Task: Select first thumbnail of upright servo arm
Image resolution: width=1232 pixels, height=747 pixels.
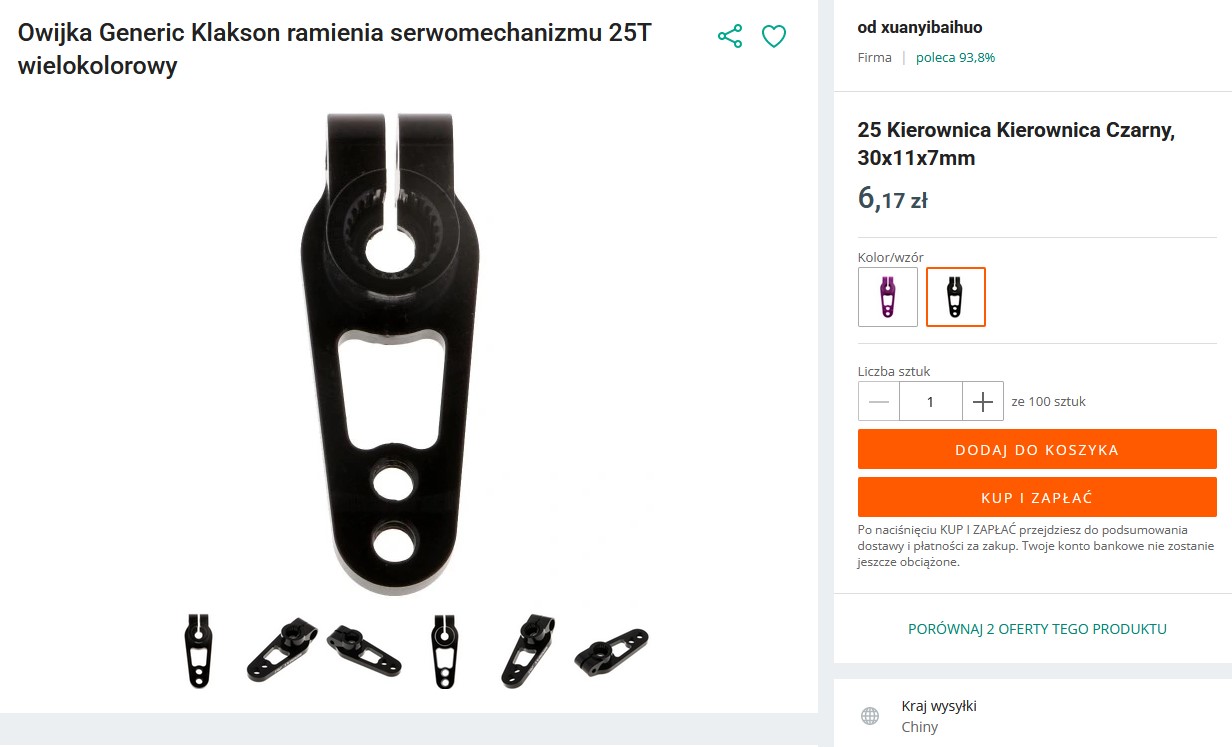Action: [198, 650]
